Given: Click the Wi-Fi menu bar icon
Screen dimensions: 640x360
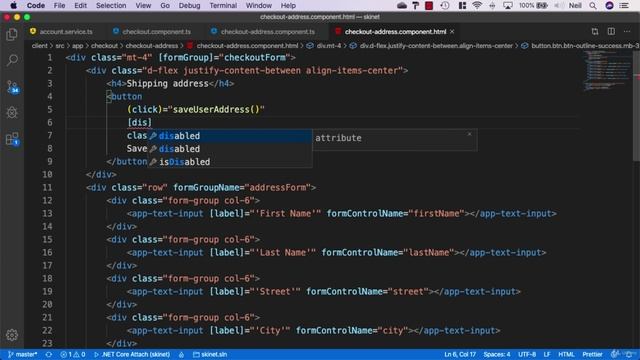Looking at the screenshot, I should (x=477, y=5).
